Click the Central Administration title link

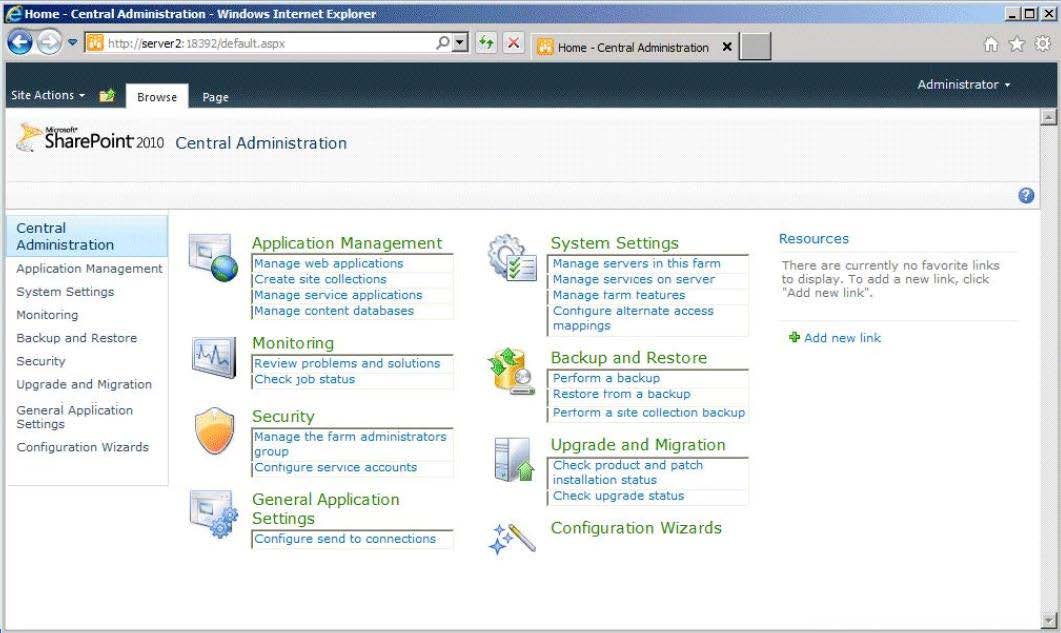point(261,143)
